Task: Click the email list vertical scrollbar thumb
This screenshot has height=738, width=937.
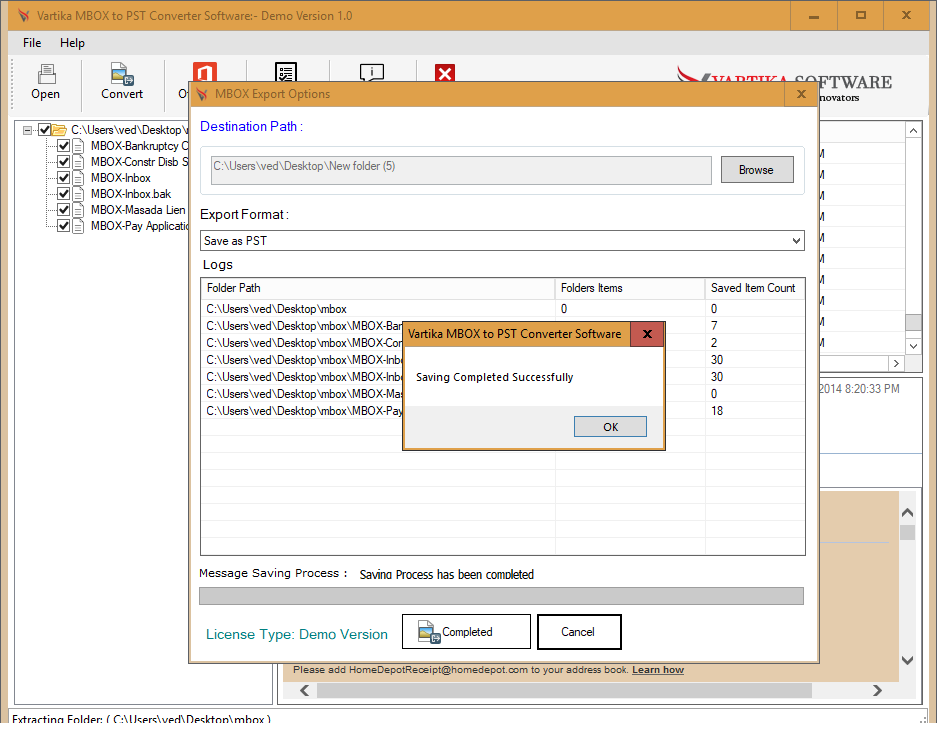Action: [x=913, y=322]
